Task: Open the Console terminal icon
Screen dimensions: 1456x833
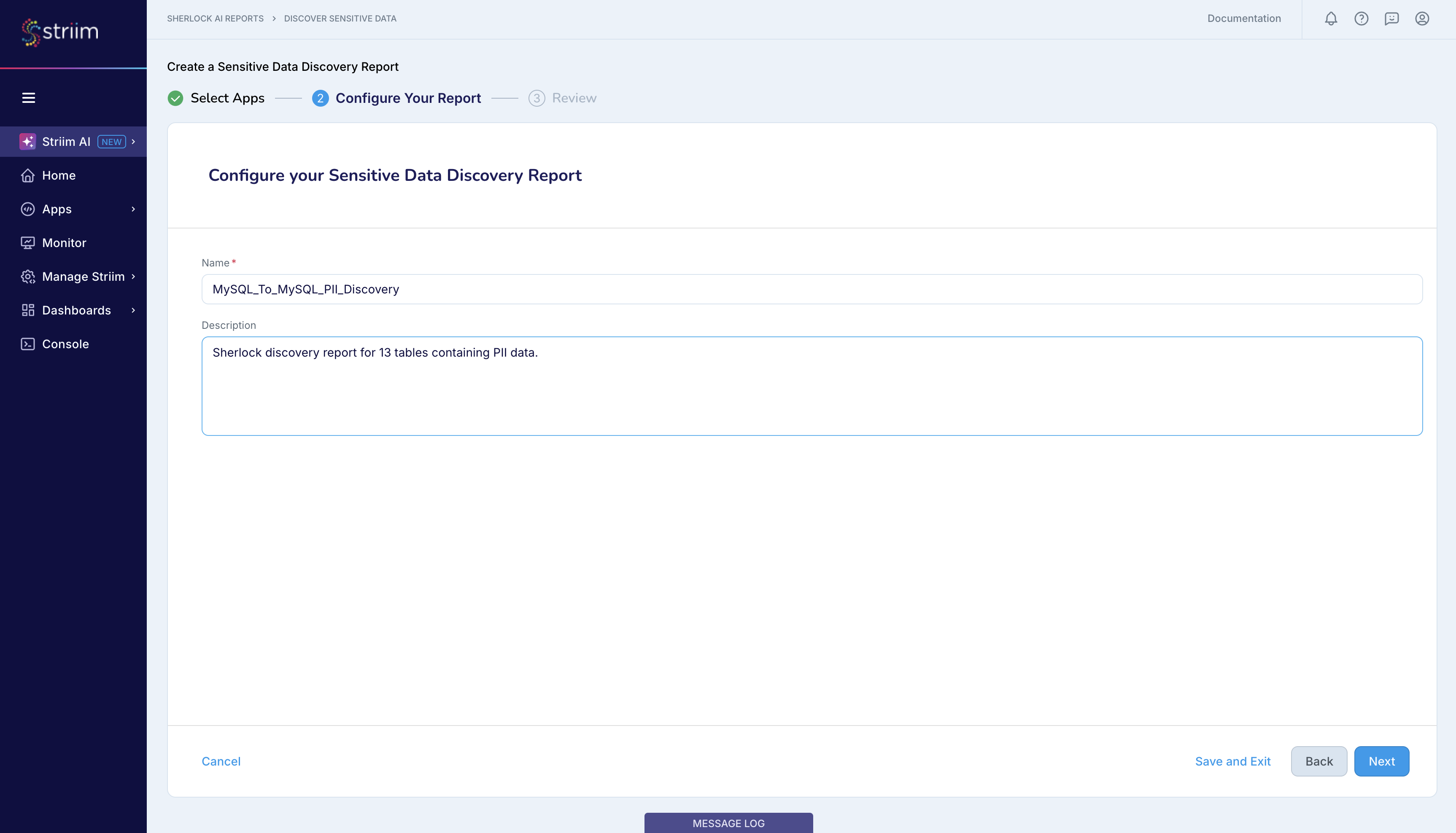Action: coord(29,343)
